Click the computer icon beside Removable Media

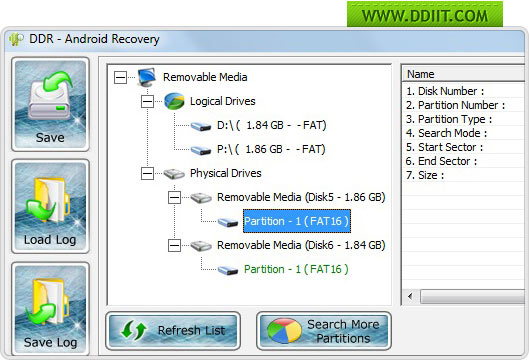[x=147, y=77]
